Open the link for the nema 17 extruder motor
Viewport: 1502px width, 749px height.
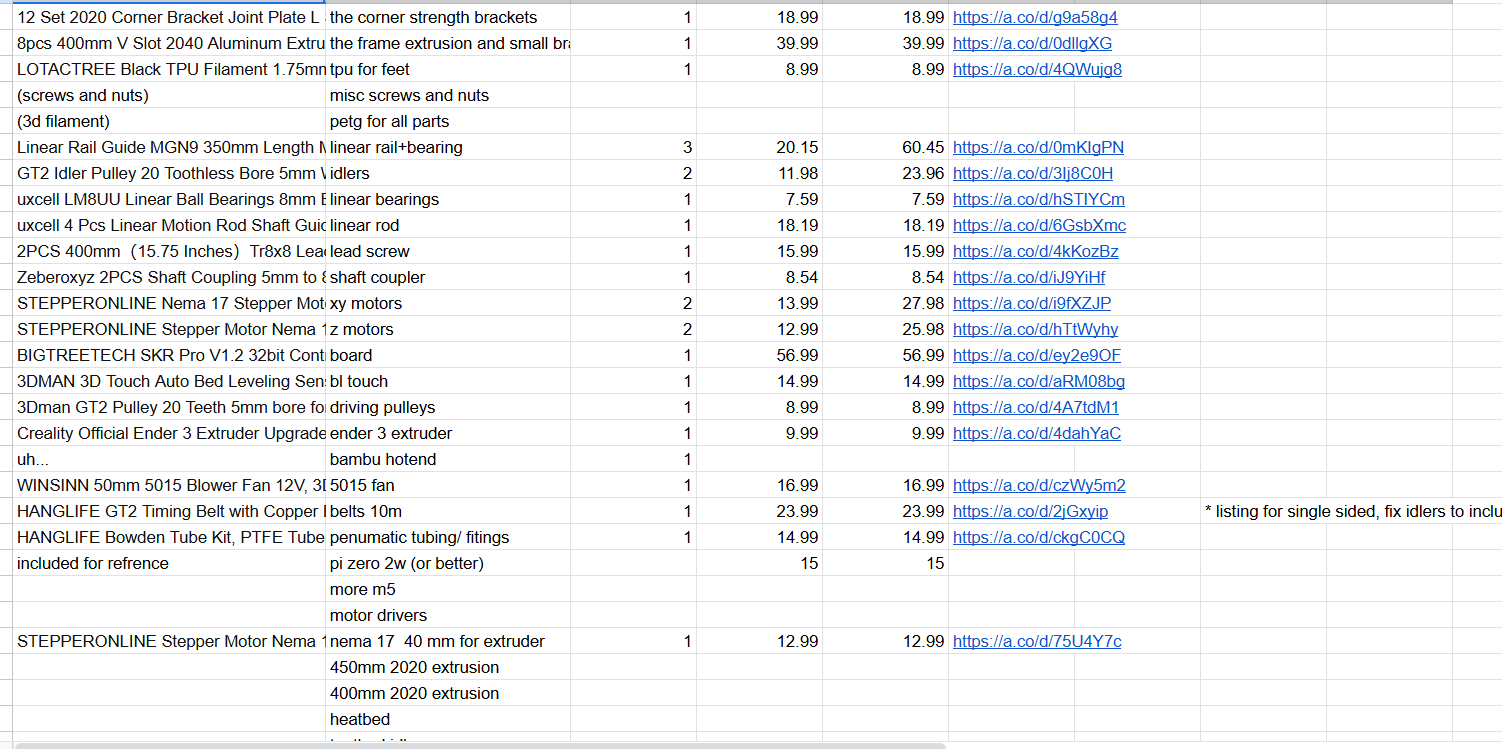coord(1036,641)
